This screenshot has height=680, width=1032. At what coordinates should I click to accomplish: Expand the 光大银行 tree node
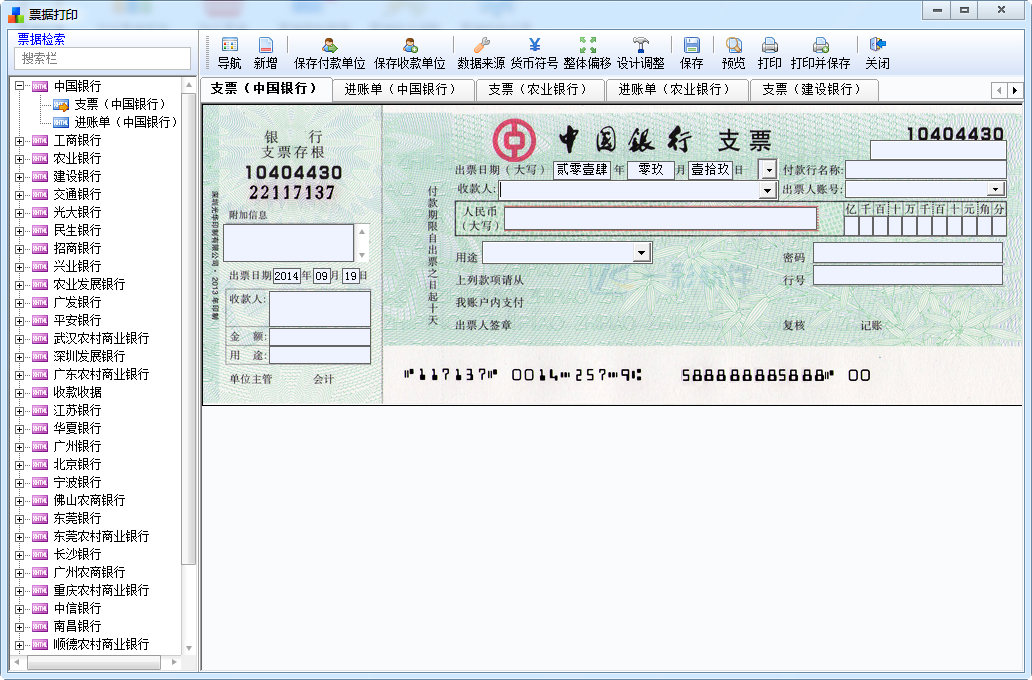[x=20, y=213]
